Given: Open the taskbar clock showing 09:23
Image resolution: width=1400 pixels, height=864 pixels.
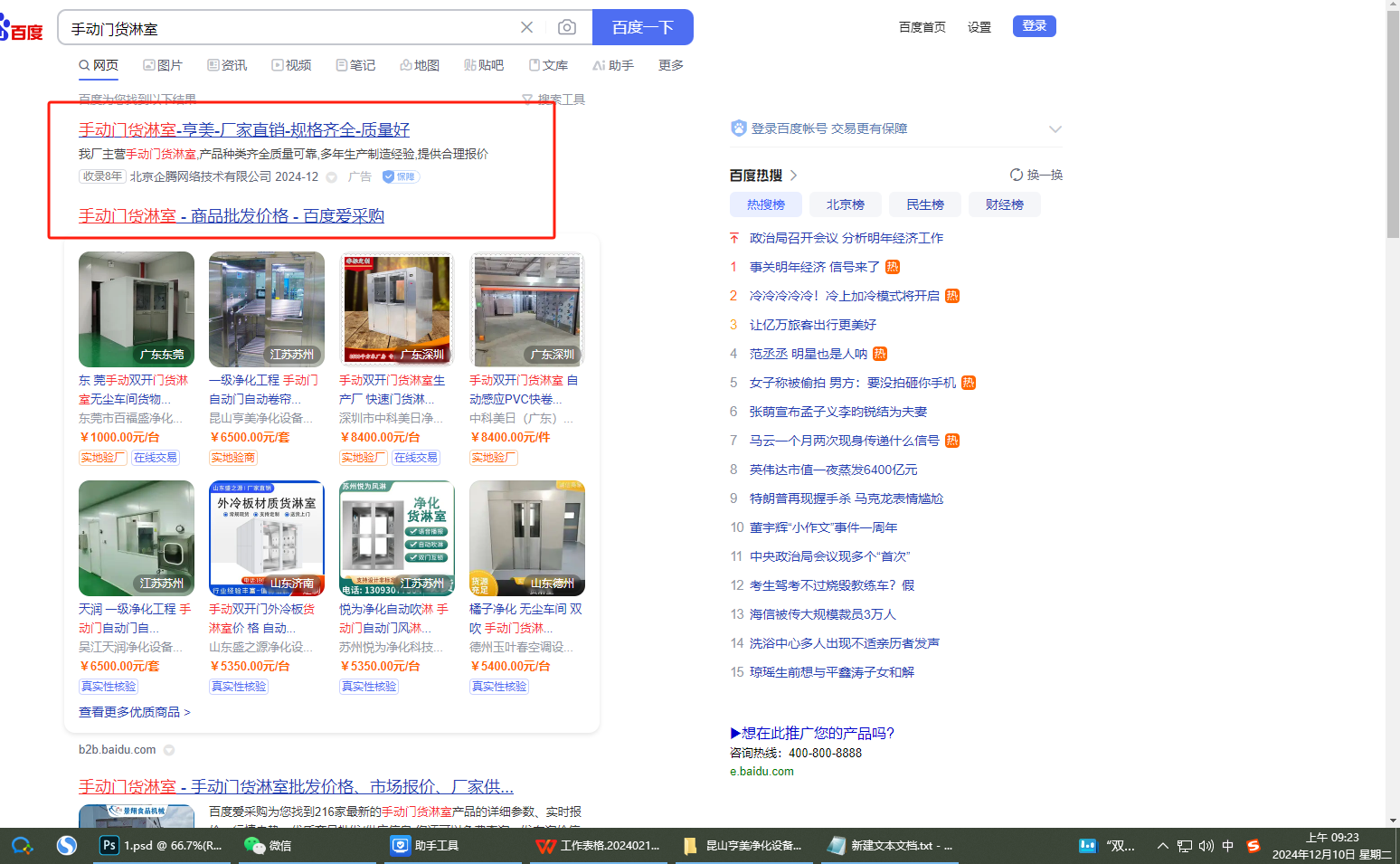Looking at the screenshot, I should tap(1332, 846).
